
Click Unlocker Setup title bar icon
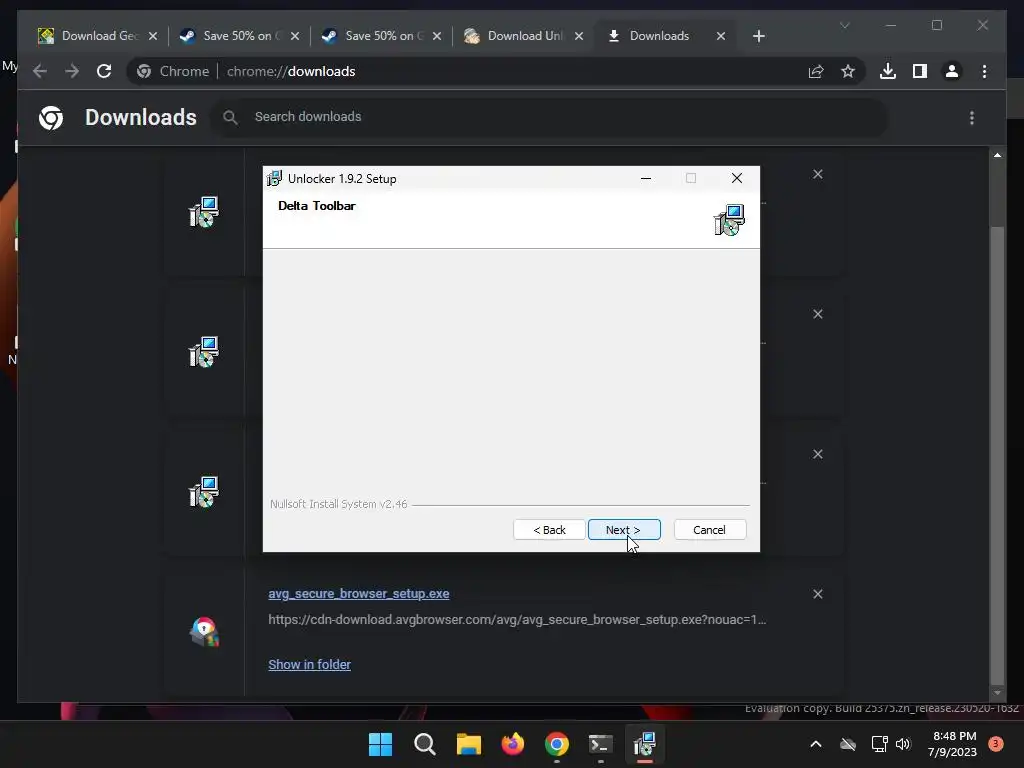pyautogui.click(x=274, y=178)
